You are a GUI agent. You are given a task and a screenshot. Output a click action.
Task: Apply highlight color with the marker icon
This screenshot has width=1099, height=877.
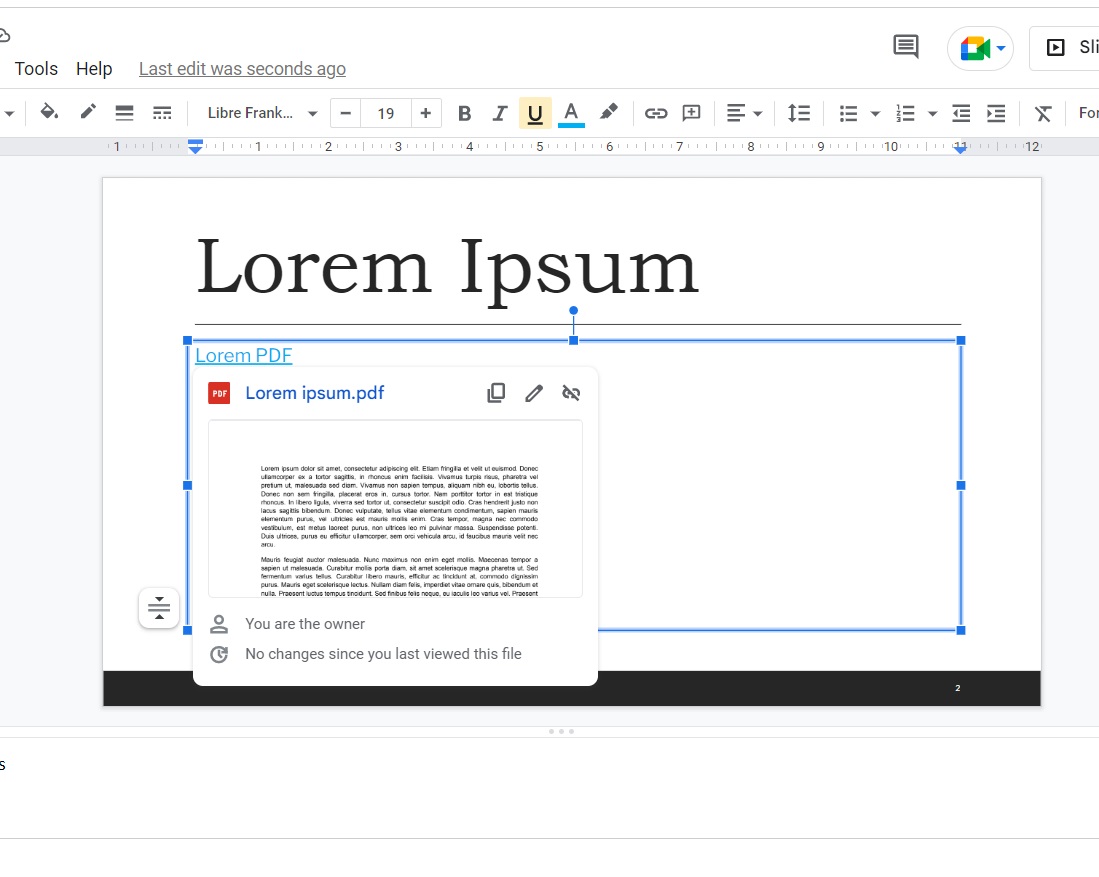point(609,112)
